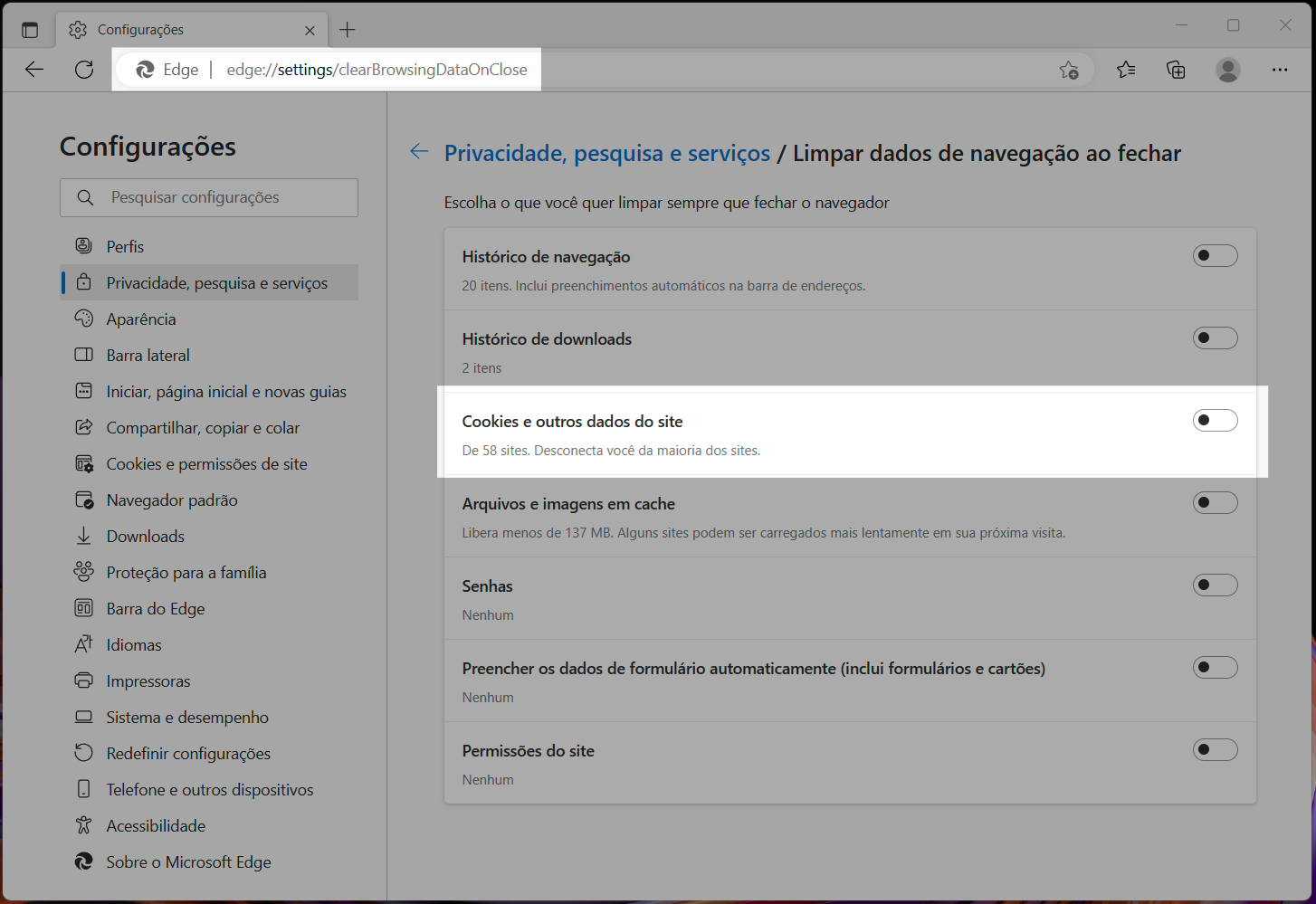The image size is (1316, 904).
Task: Turn on Cookies e outros dados do site
Action: (1215, 421)
